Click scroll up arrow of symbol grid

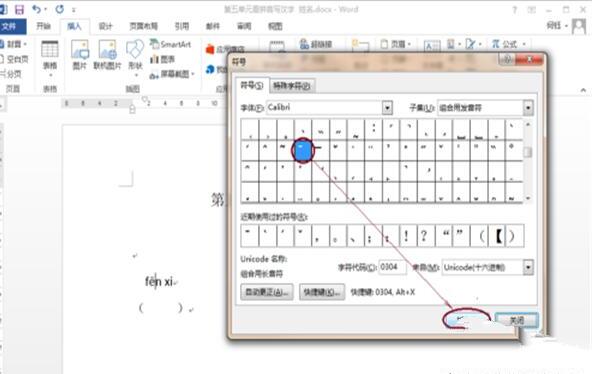pyautogui.click(x=528, y=124)
